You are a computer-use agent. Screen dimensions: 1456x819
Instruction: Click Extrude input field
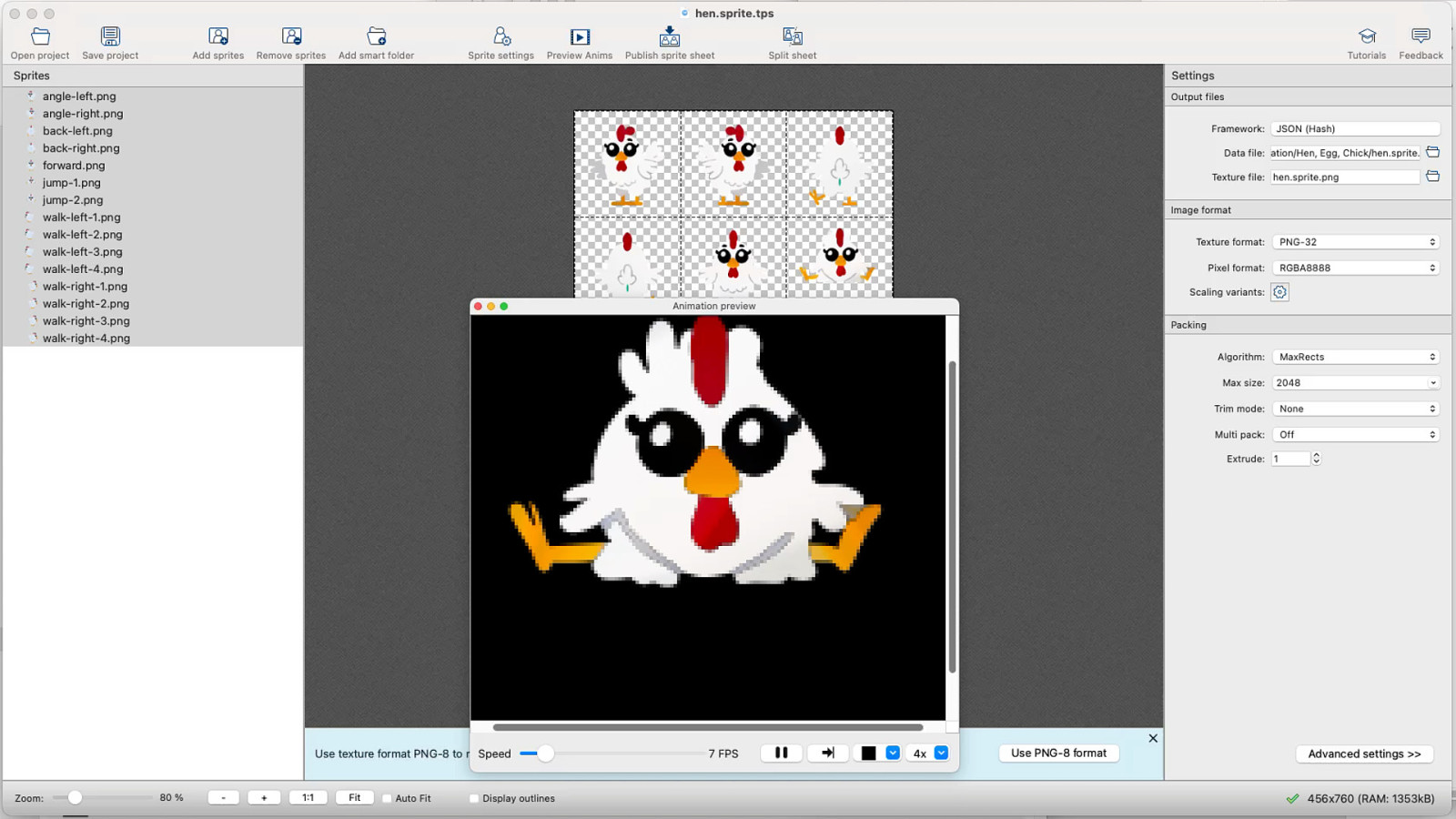coord(1290,459)
